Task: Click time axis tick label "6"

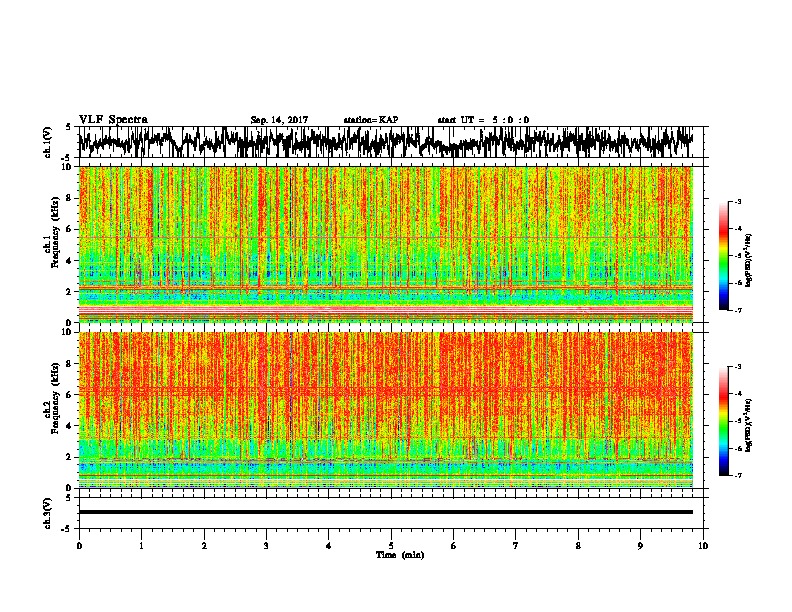Action: (x=454, y=546)
